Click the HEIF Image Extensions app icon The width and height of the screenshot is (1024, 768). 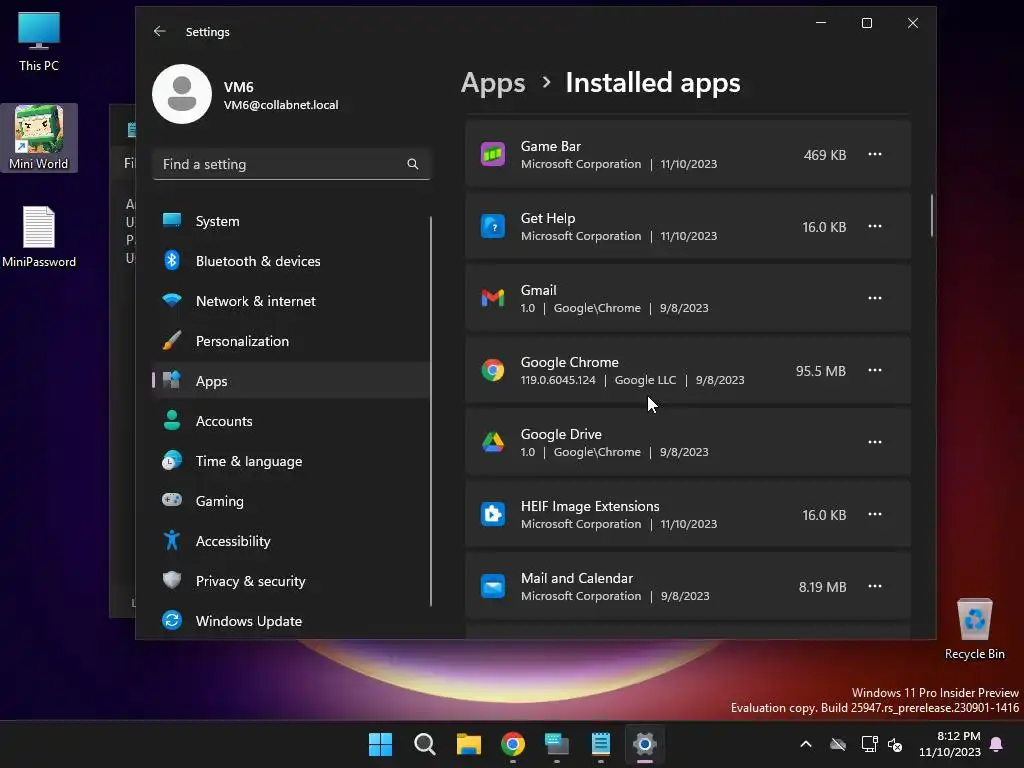pyautogui.click(x=493, y=515)
